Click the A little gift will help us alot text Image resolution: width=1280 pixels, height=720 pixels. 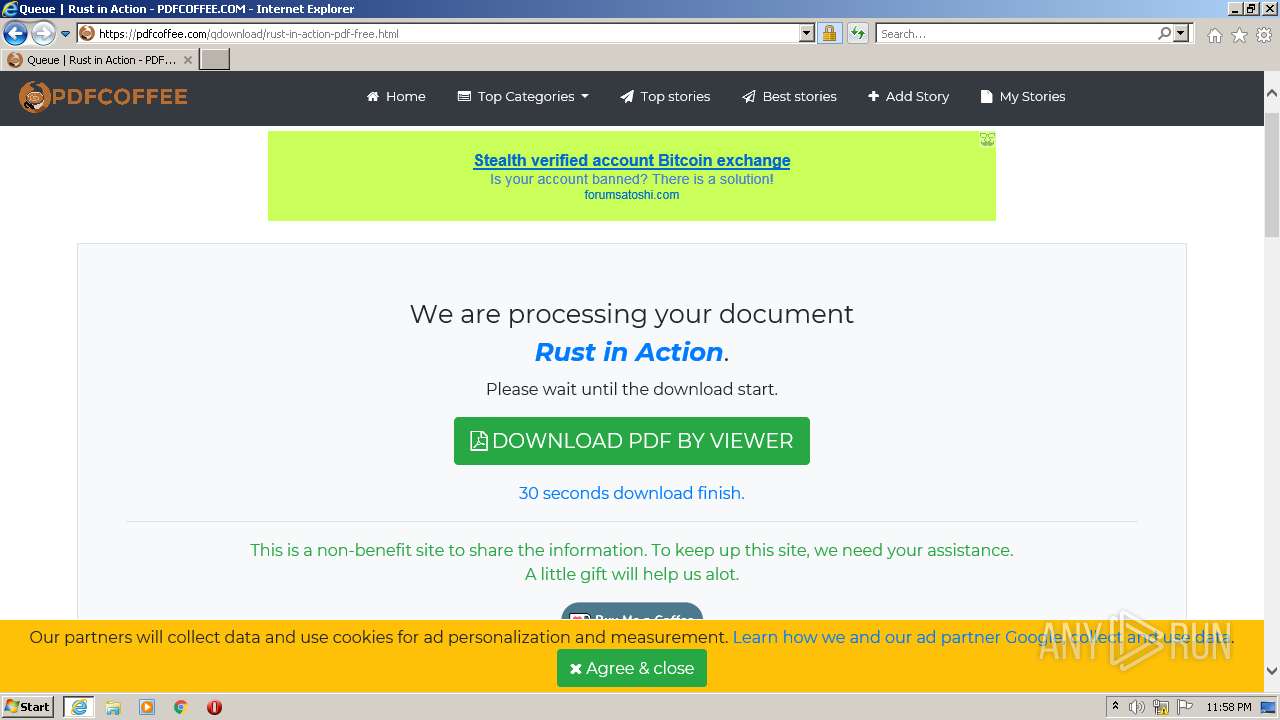pos(632,574)
